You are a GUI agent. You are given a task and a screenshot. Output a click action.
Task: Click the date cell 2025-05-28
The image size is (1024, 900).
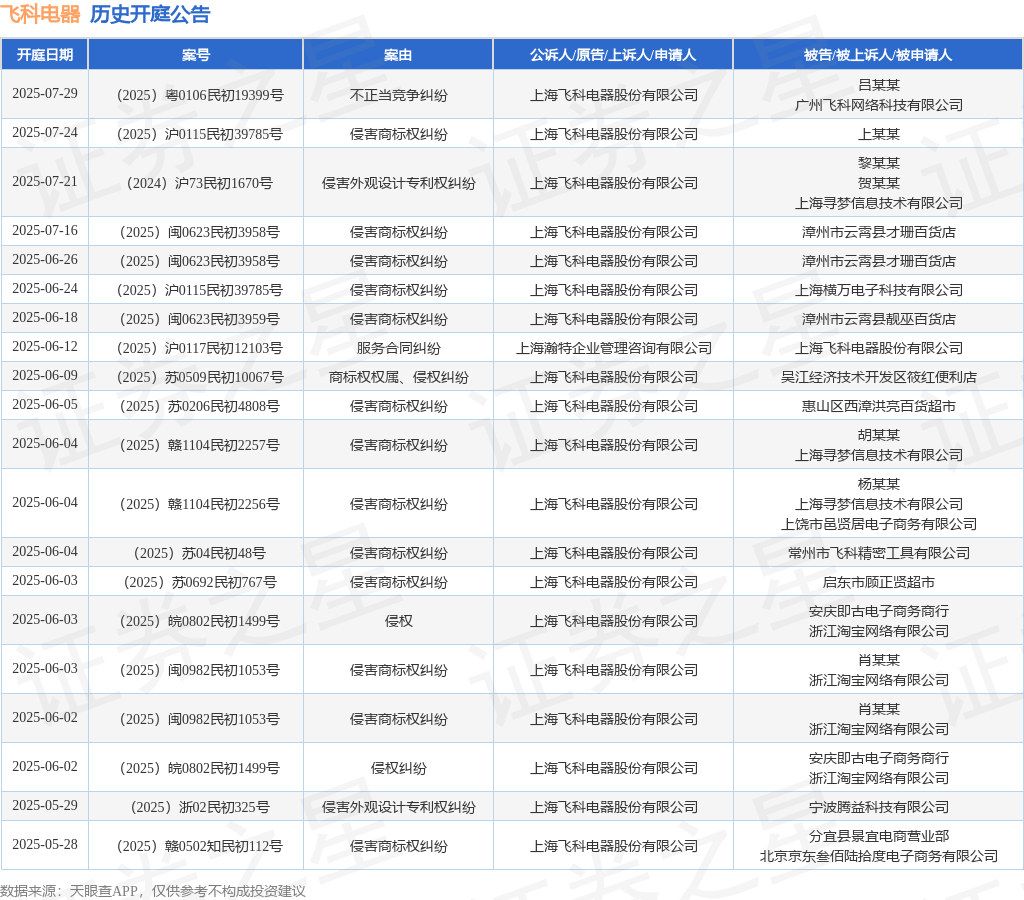point(44,844)
